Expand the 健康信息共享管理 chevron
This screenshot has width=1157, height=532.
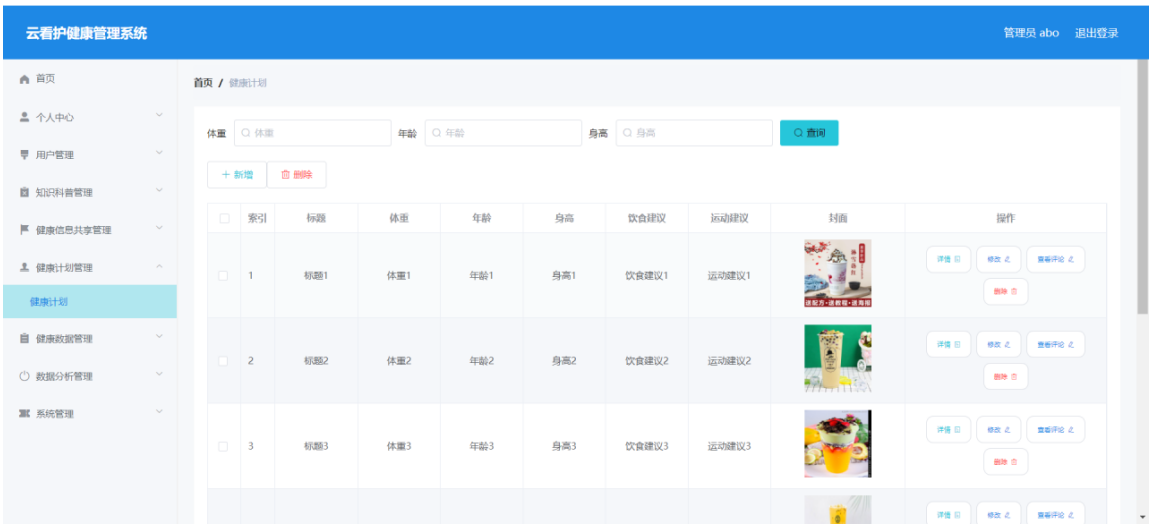[x=159, y=228]
